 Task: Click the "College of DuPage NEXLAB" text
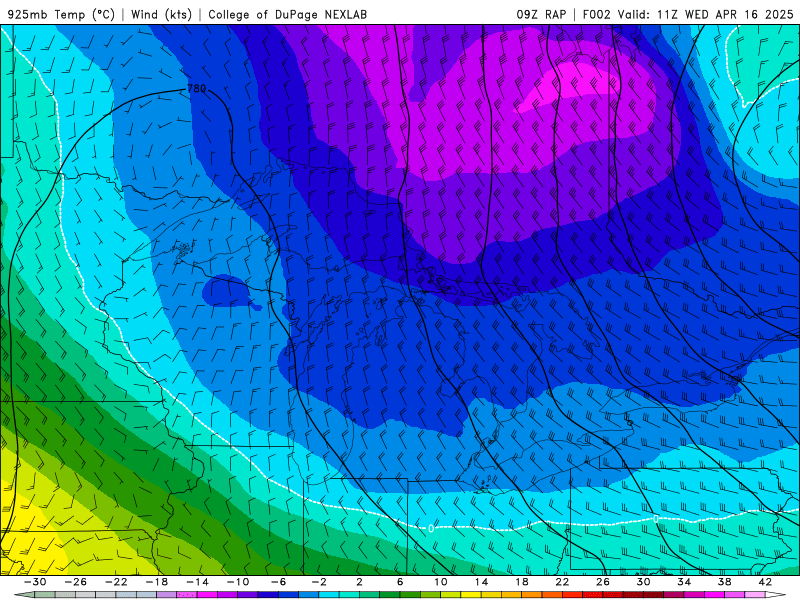[x=287, y=14]
